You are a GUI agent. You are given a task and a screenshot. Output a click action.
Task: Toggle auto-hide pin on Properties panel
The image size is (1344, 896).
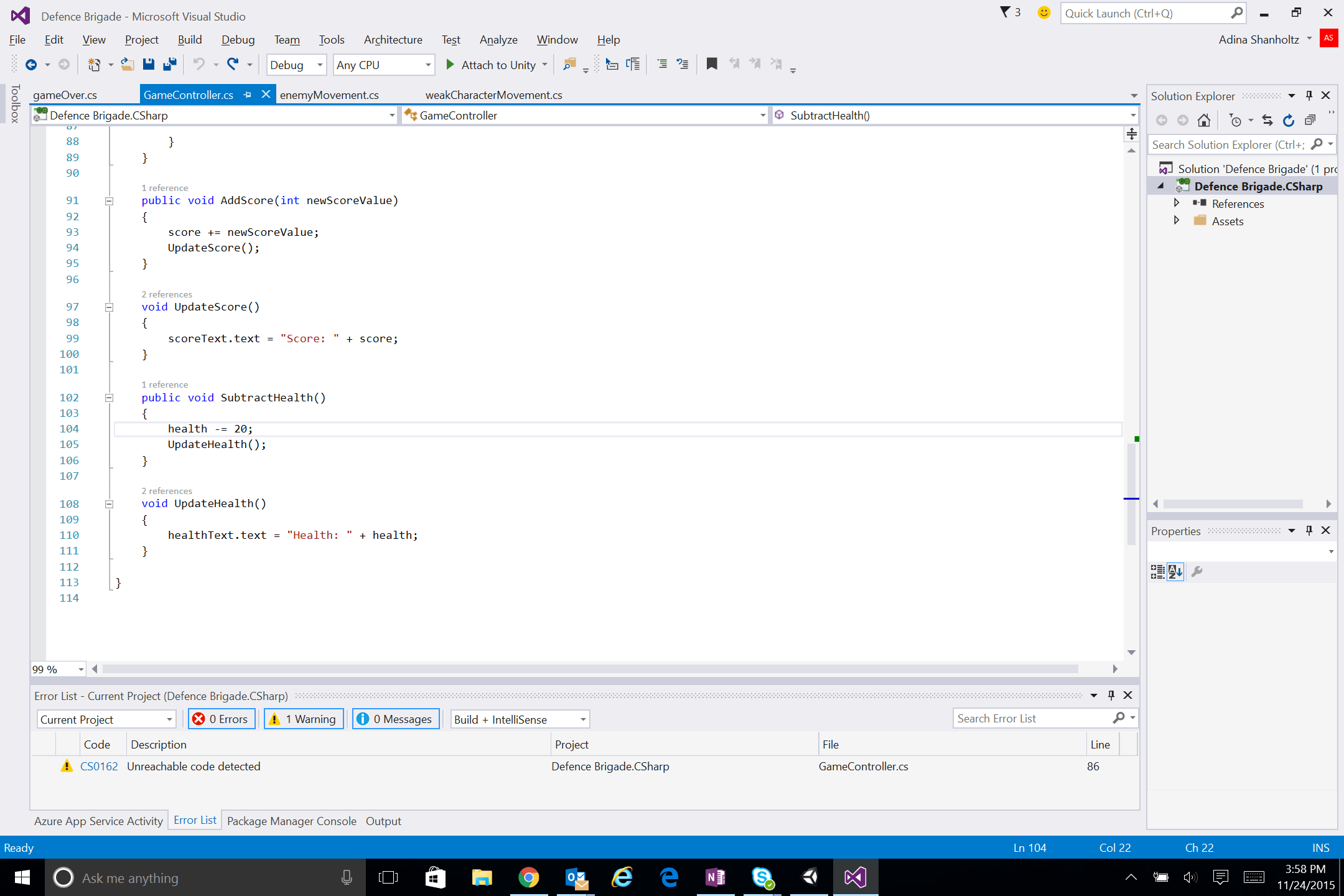(1309, 530)
